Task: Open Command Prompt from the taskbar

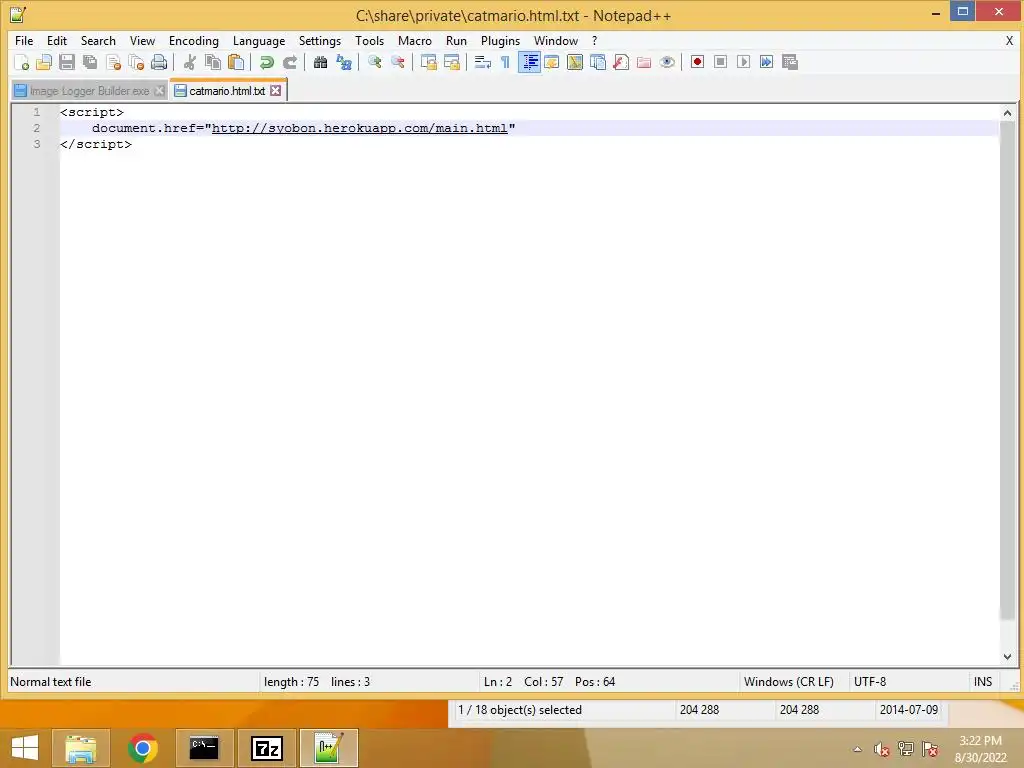Action: (x=204, y=748)
